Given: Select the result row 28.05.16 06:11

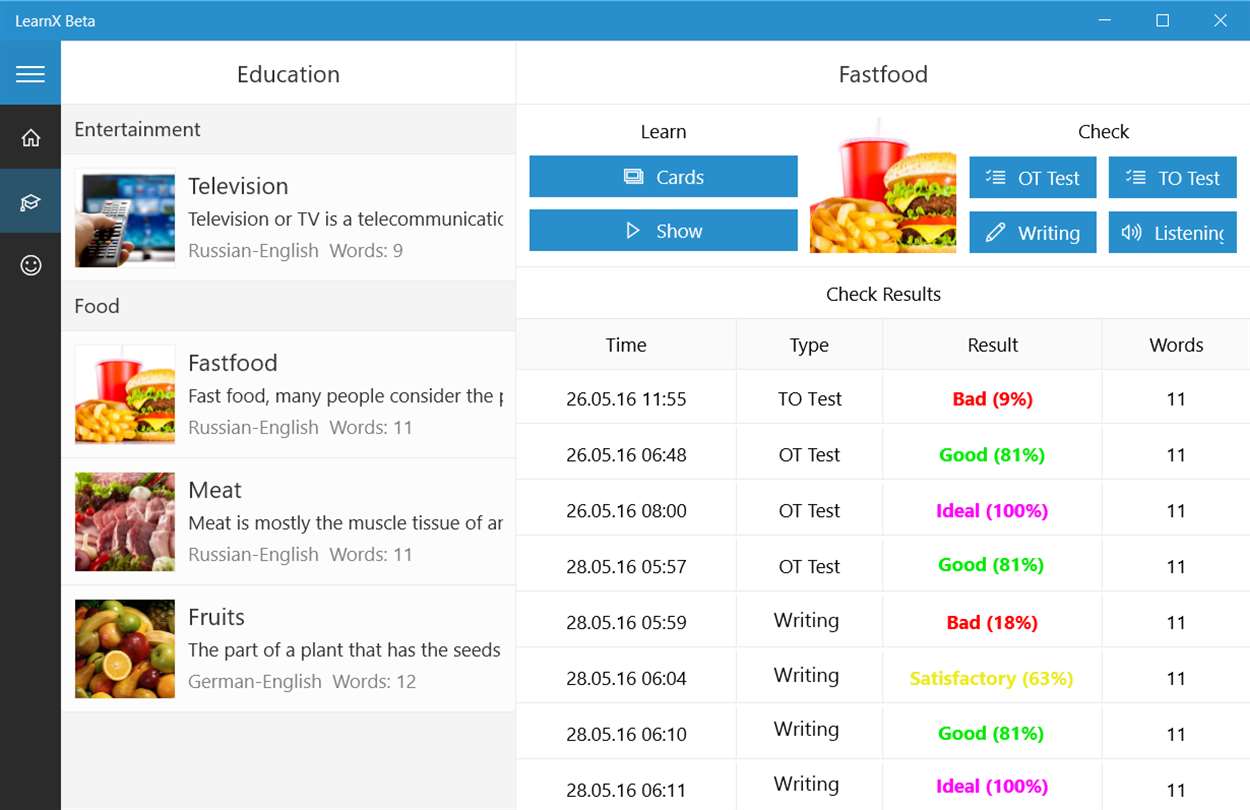Looking at the screenshot, I should click(x=883, y=787).
